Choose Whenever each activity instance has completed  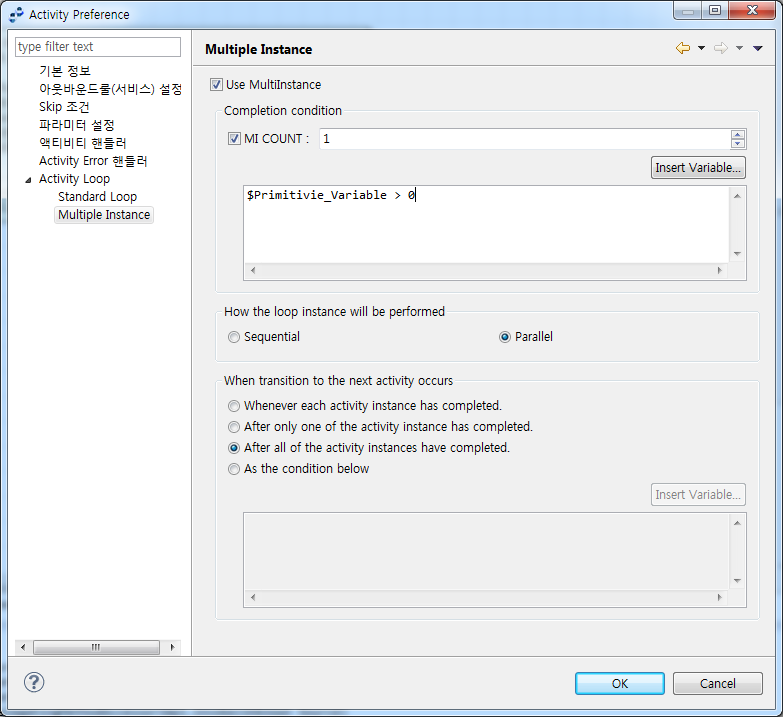234,406
